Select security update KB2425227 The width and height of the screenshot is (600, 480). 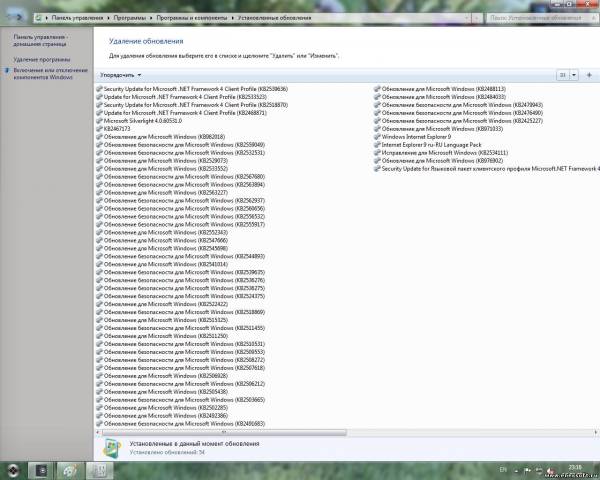pyautogui.click(x=458, y=121)
